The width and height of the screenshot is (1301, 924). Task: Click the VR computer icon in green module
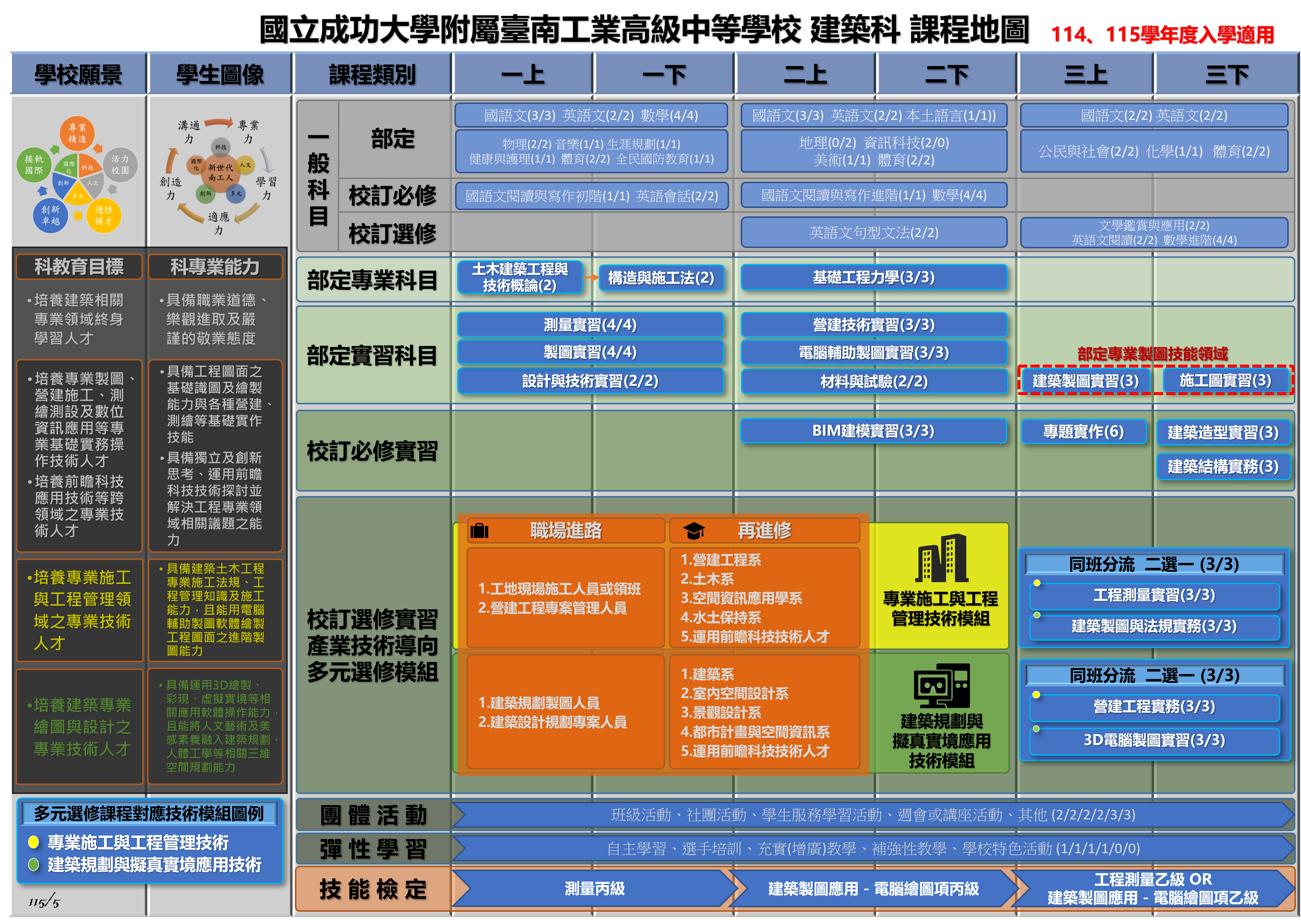(942, 685)
